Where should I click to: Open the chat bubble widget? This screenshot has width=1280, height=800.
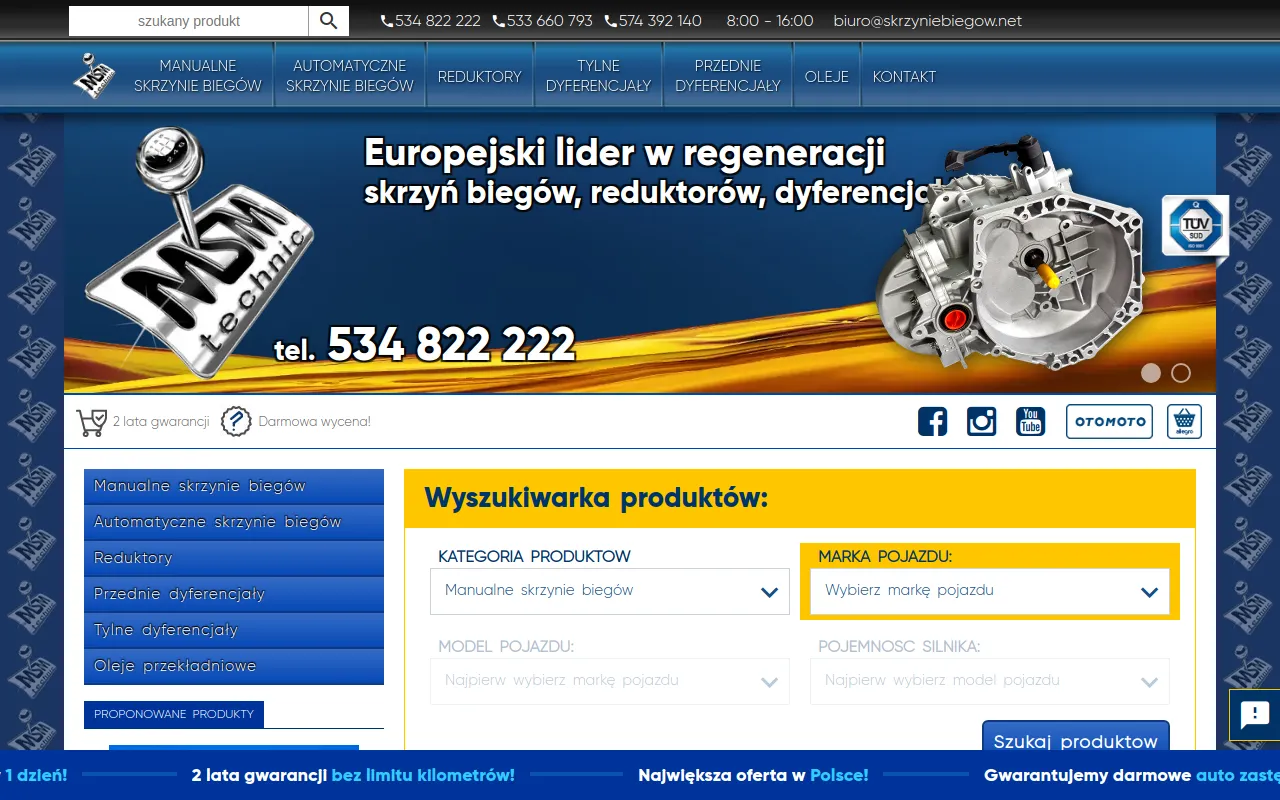pos(1254,714)
